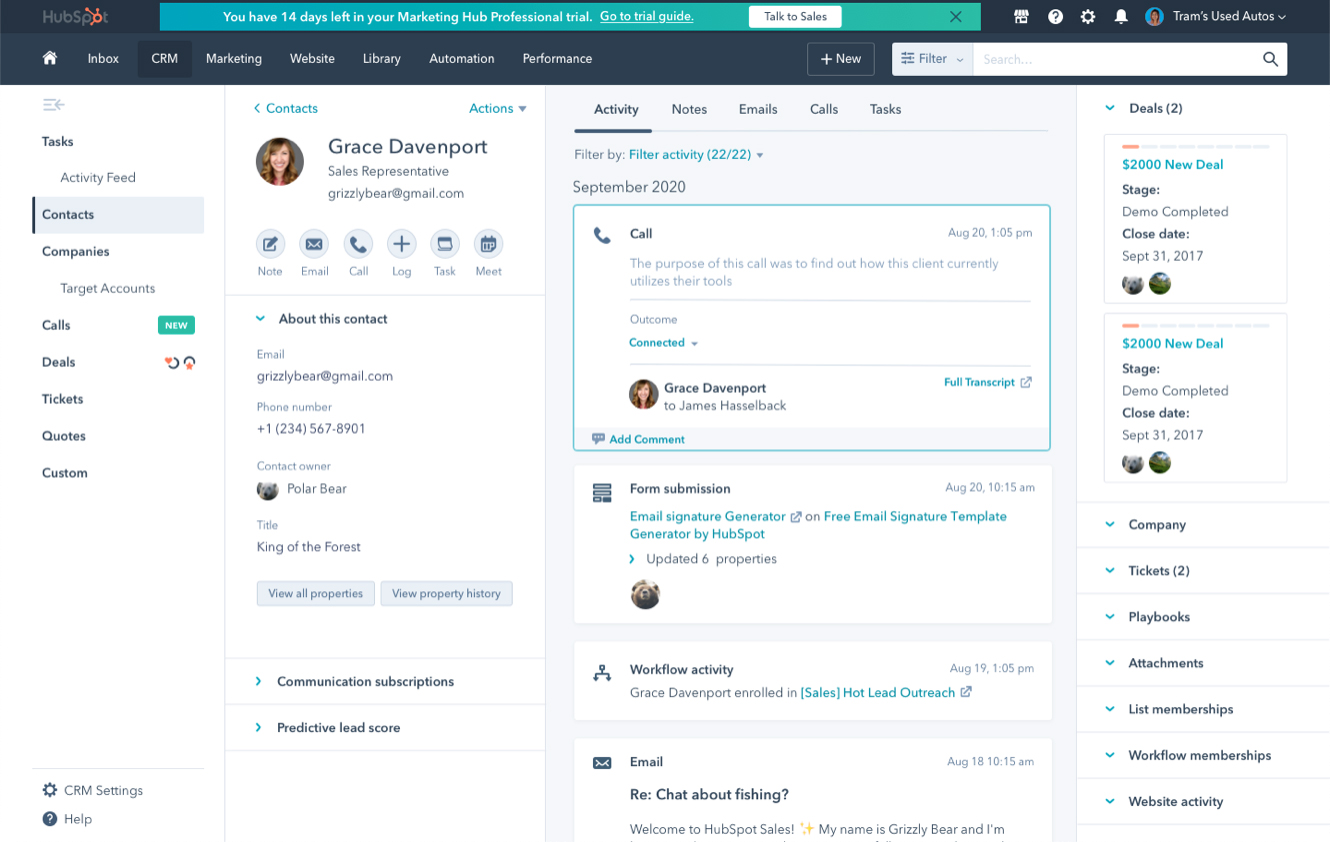The height and width of the screenshot is (842, 1330).
Task: Click the View all properties button
Action: pos(315,593)
